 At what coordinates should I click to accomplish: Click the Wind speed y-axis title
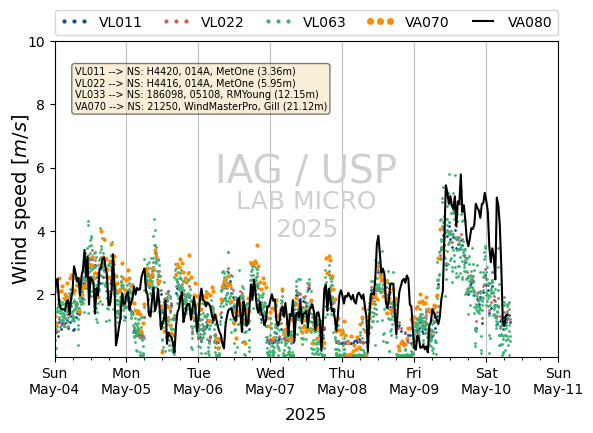[20, 200]
